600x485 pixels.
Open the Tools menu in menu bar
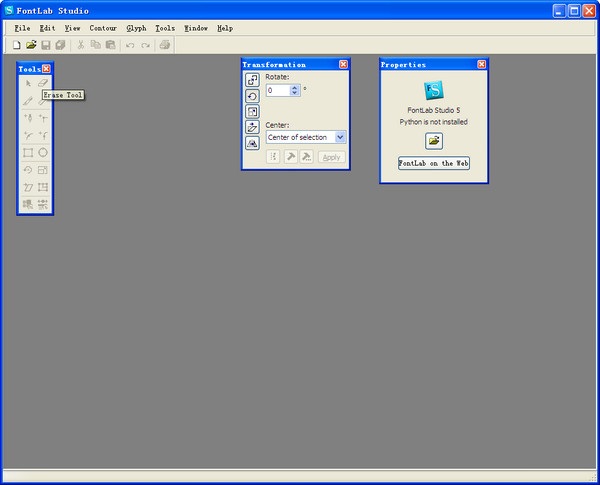[x=165, y=28]
